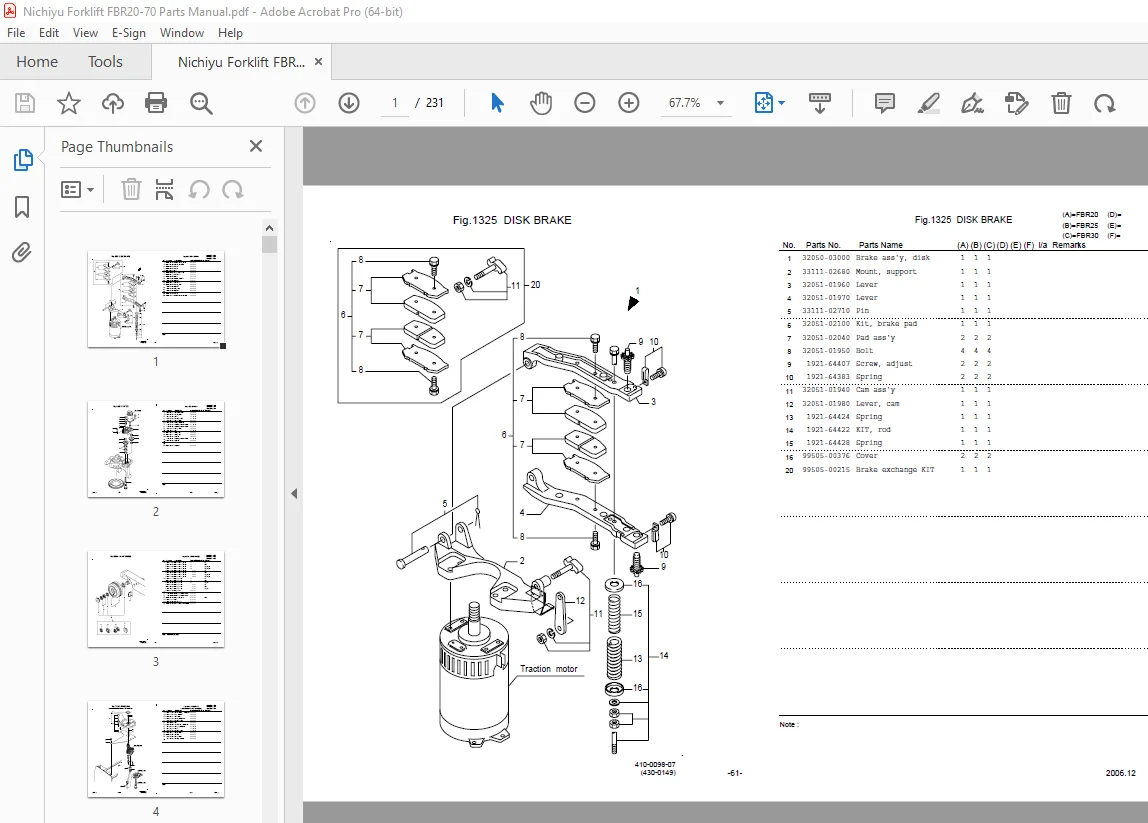1148x823 pixels.
Task: Upload file to cloud icon
Action: click(x=113, y=103)
